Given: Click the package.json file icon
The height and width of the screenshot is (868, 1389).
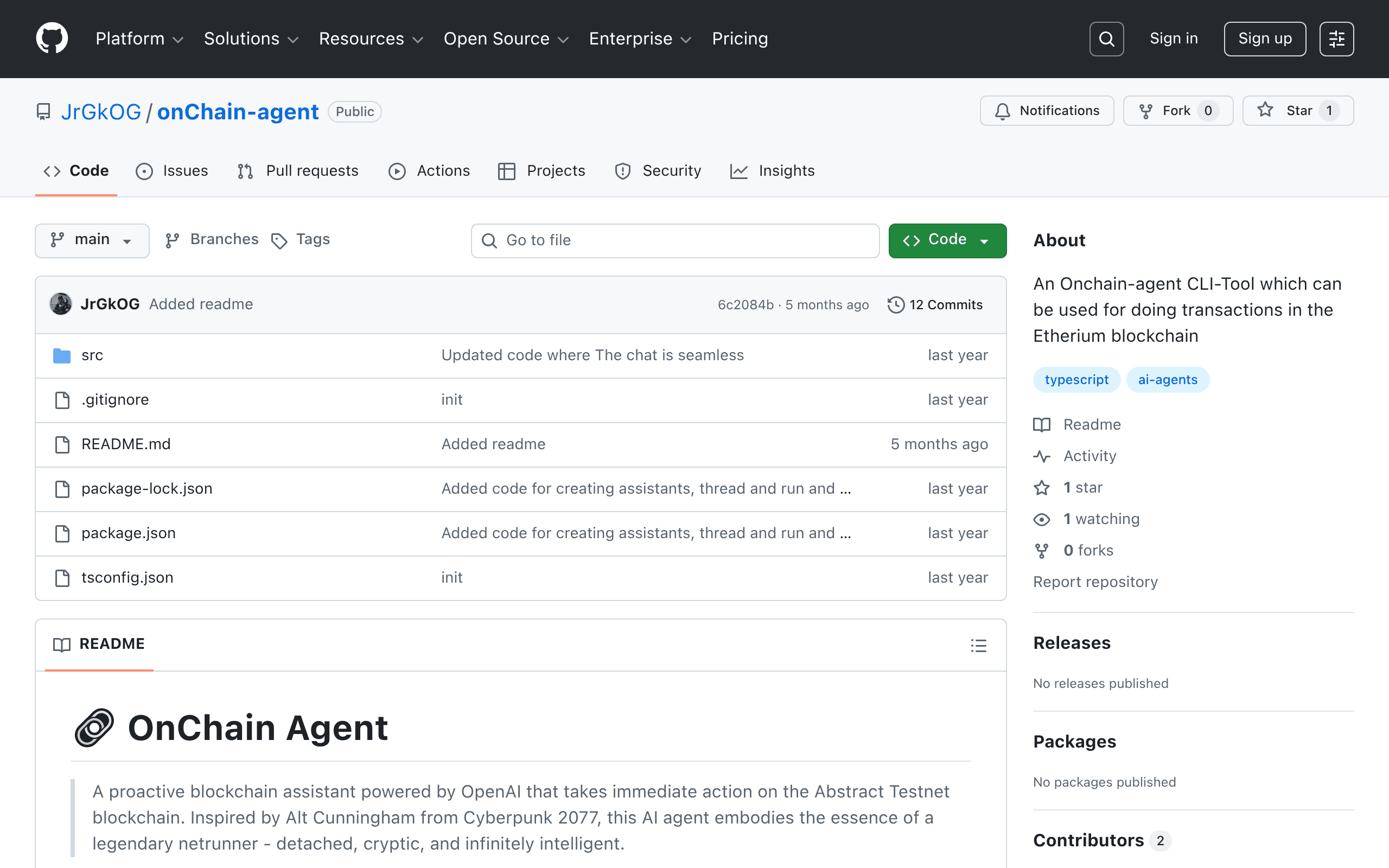Looking at the screenshot, I should (x=62, y=533).
